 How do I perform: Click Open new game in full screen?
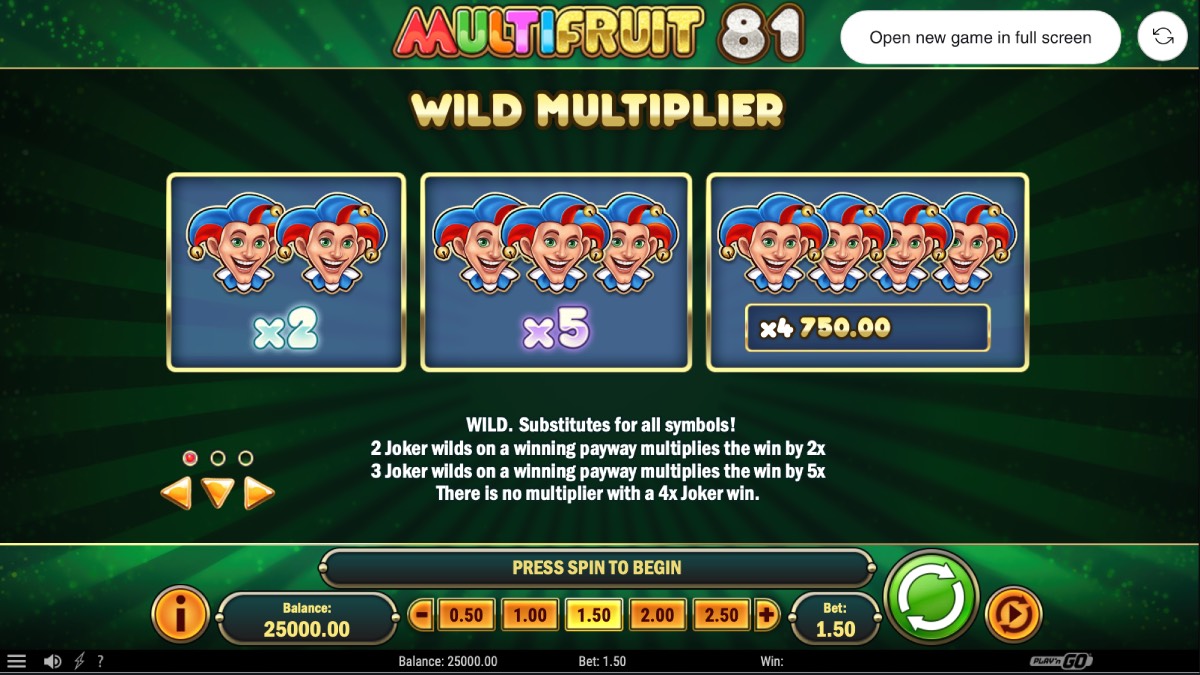(x=980, y=37)
